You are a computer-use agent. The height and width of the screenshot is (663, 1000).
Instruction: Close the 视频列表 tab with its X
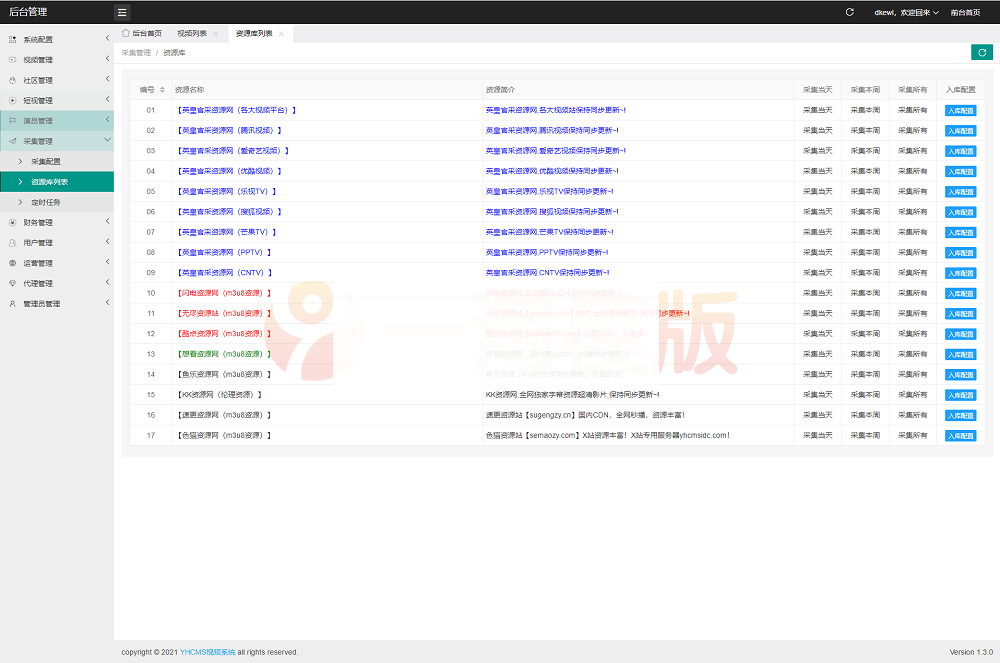pos(215,34)
